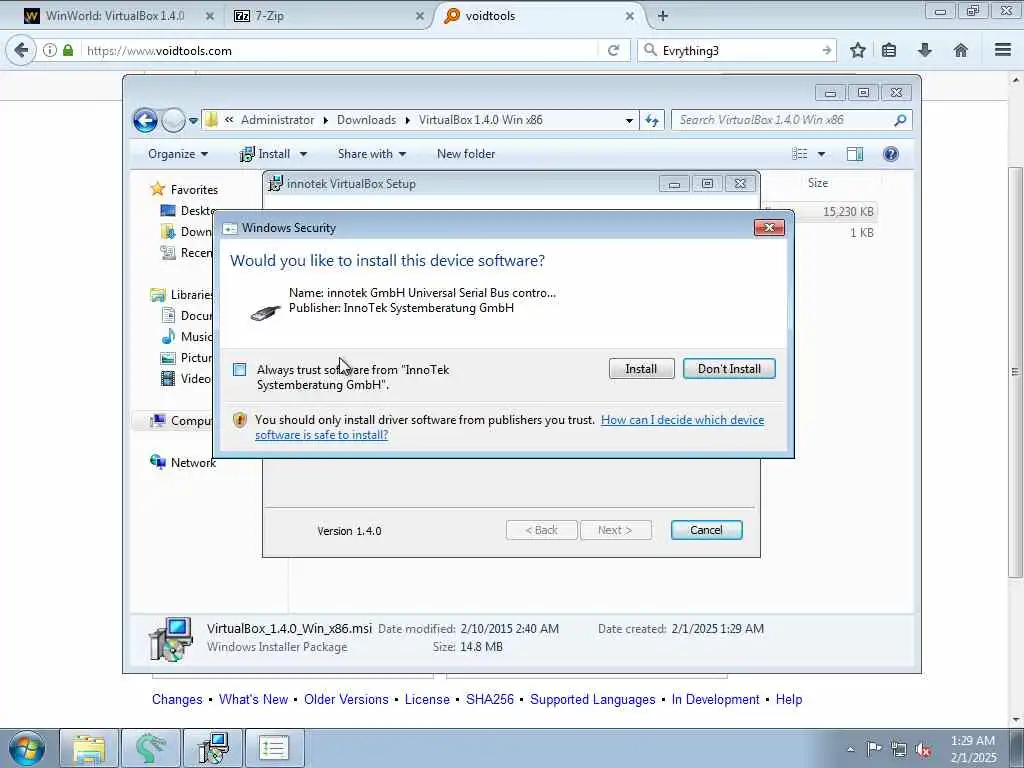The width and height of the screenshot is (1024, 768).
Task: Open a new Firefox tab
Action: 662,16
